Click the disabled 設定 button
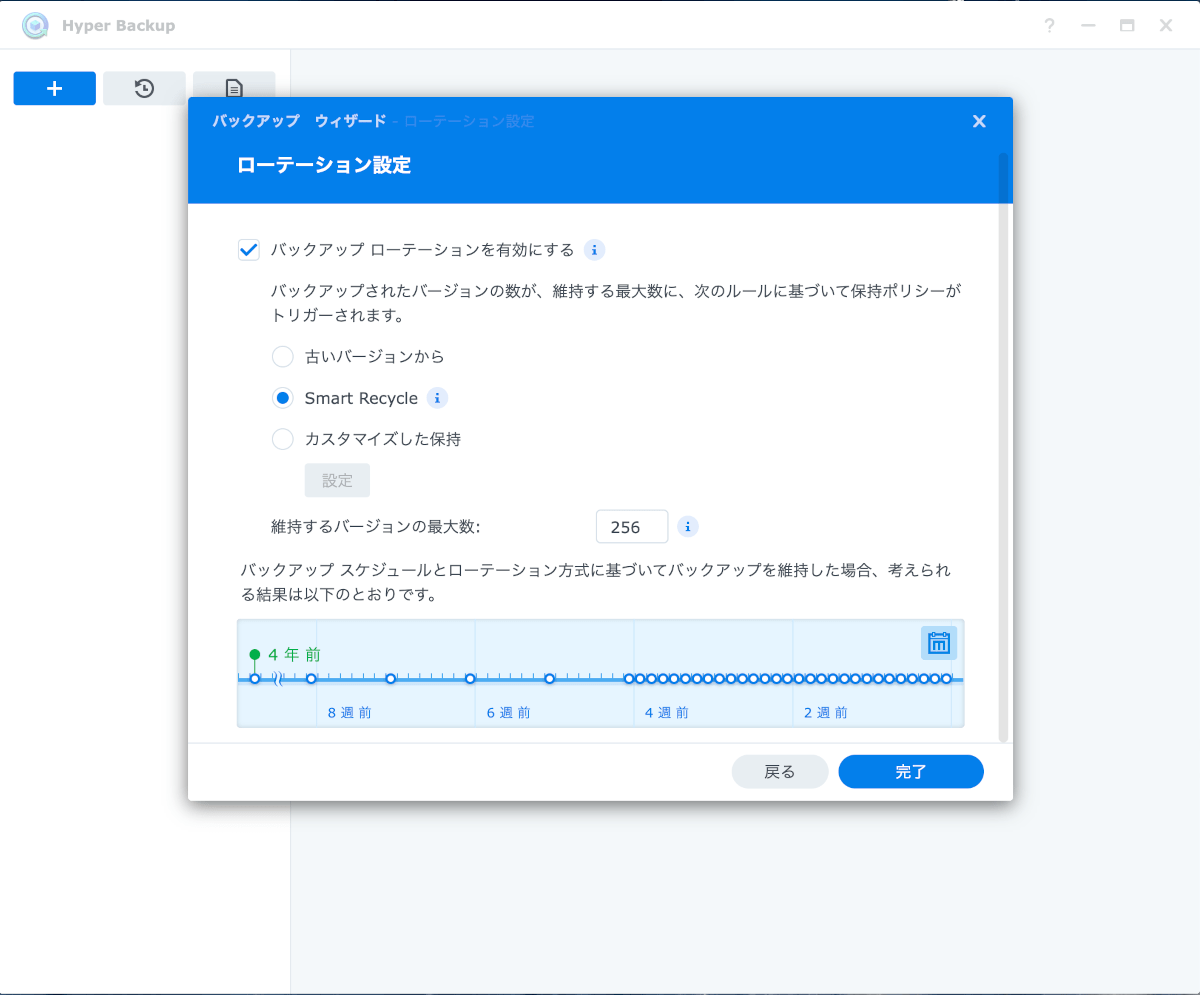This screenshot has height=995, width=1200. (337, 480)
